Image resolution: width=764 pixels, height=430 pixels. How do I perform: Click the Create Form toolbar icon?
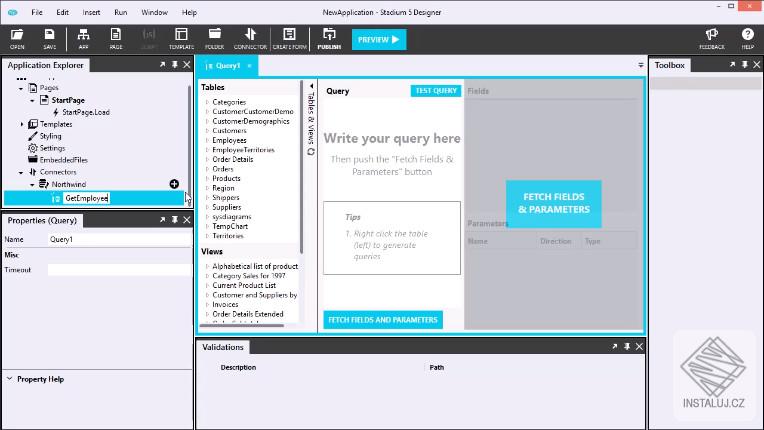(289, 39)
